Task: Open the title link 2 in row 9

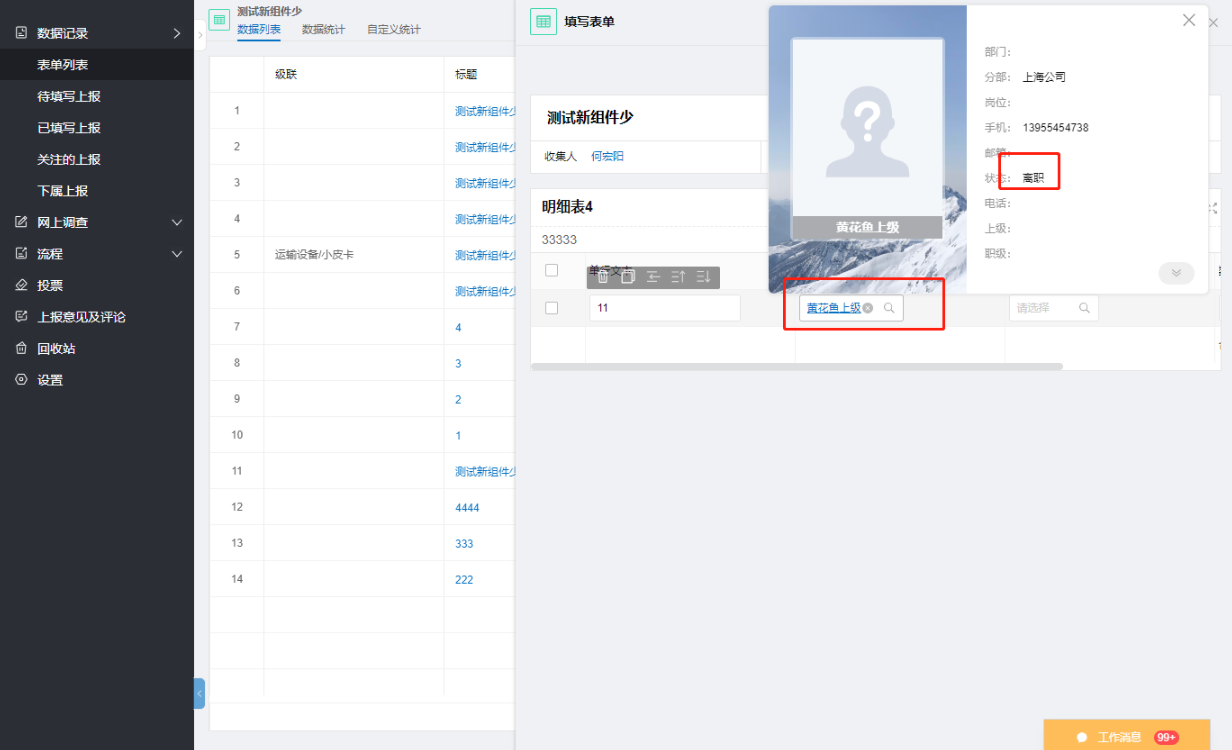Action: pyautogui.click(x=458, y=400)
